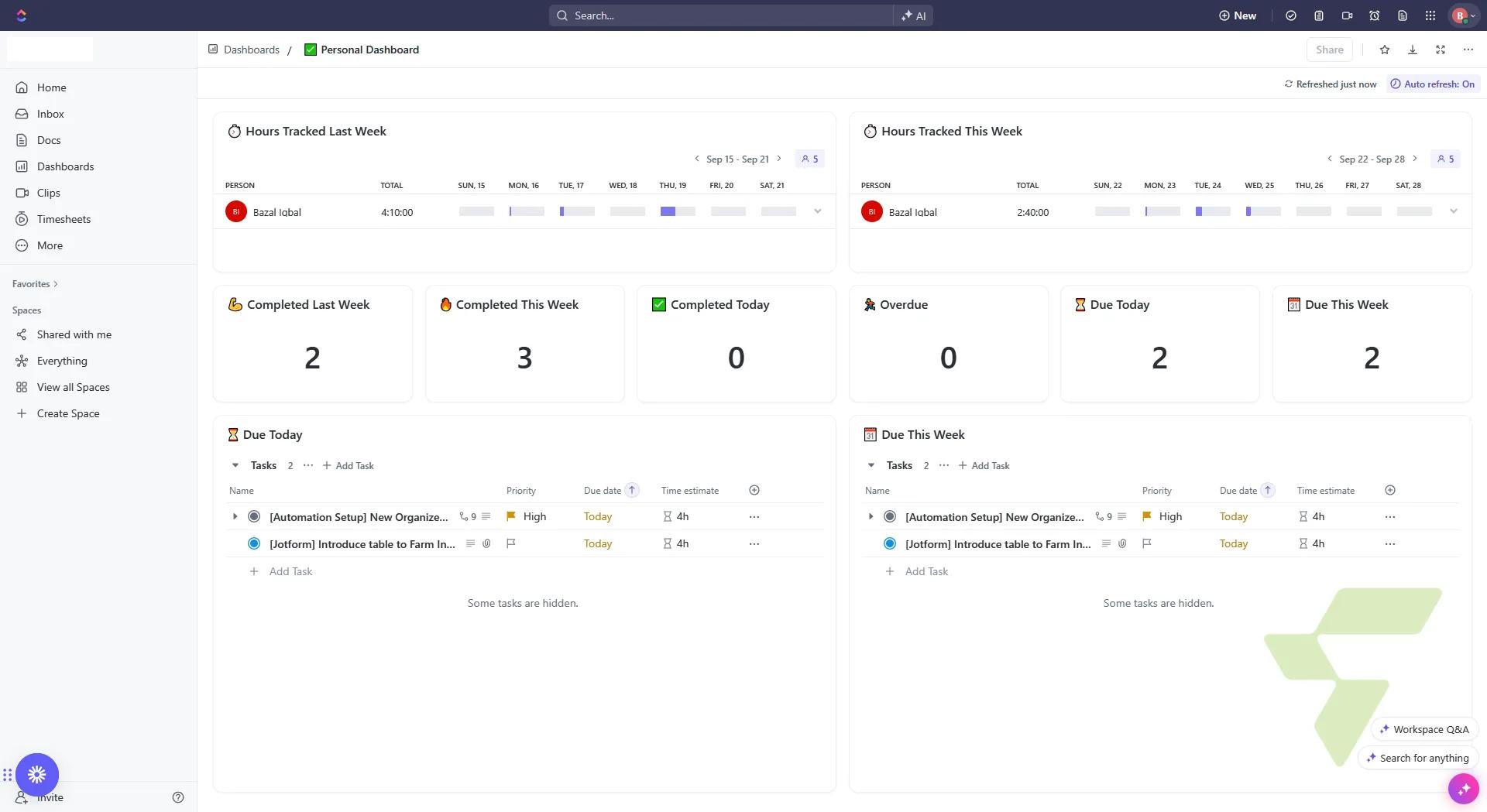Enter full screen mode with expand icon
Image resolution: width=1487 pixels, height=812 pixels.
pos(1441,50)
